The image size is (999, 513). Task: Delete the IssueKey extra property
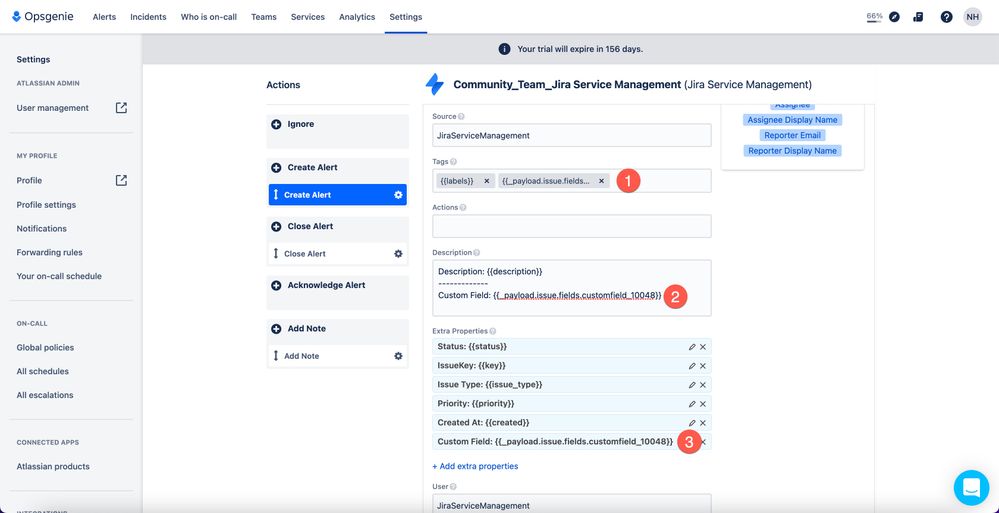coord(703,366)
